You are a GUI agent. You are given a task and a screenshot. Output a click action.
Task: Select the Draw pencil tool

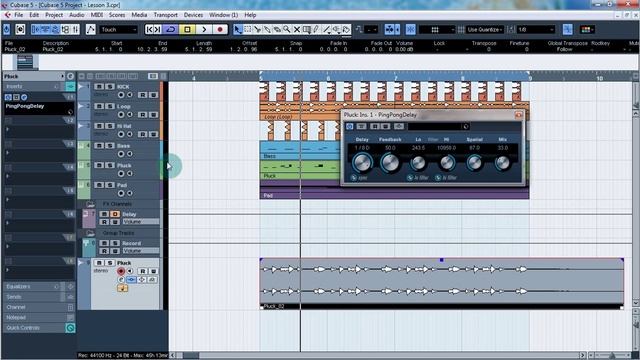pyautogui.click(x=316, y=29)
